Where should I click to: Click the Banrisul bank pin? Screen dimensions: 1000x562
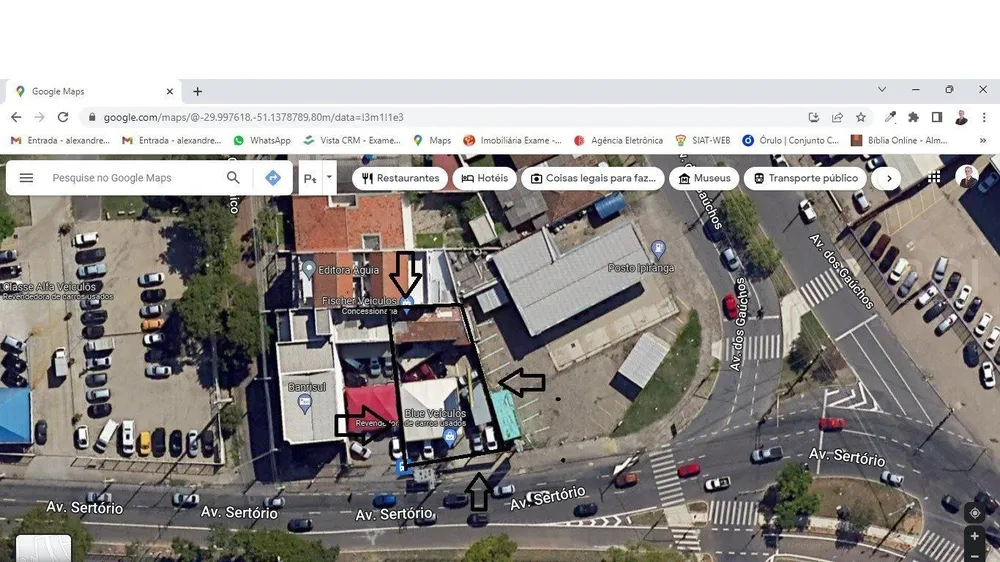[305, 403]
